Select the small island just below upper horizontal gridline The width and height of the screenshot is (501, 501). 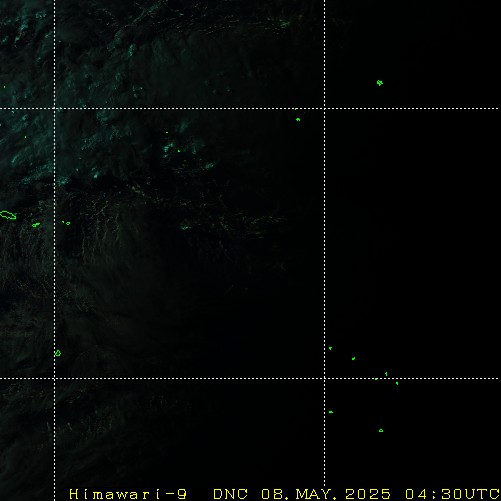[298, 119]
